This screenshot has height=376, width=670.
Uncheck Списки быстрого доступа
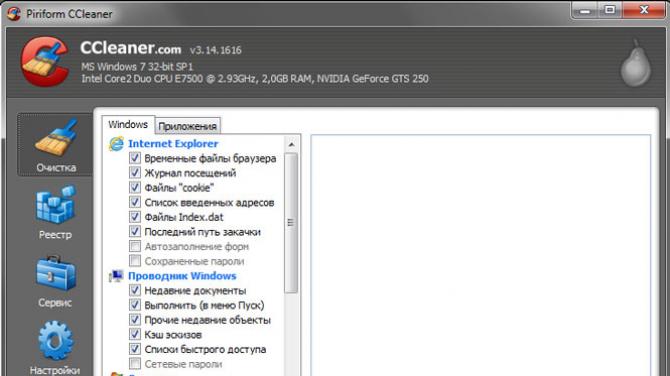click(x=135, y=350)
